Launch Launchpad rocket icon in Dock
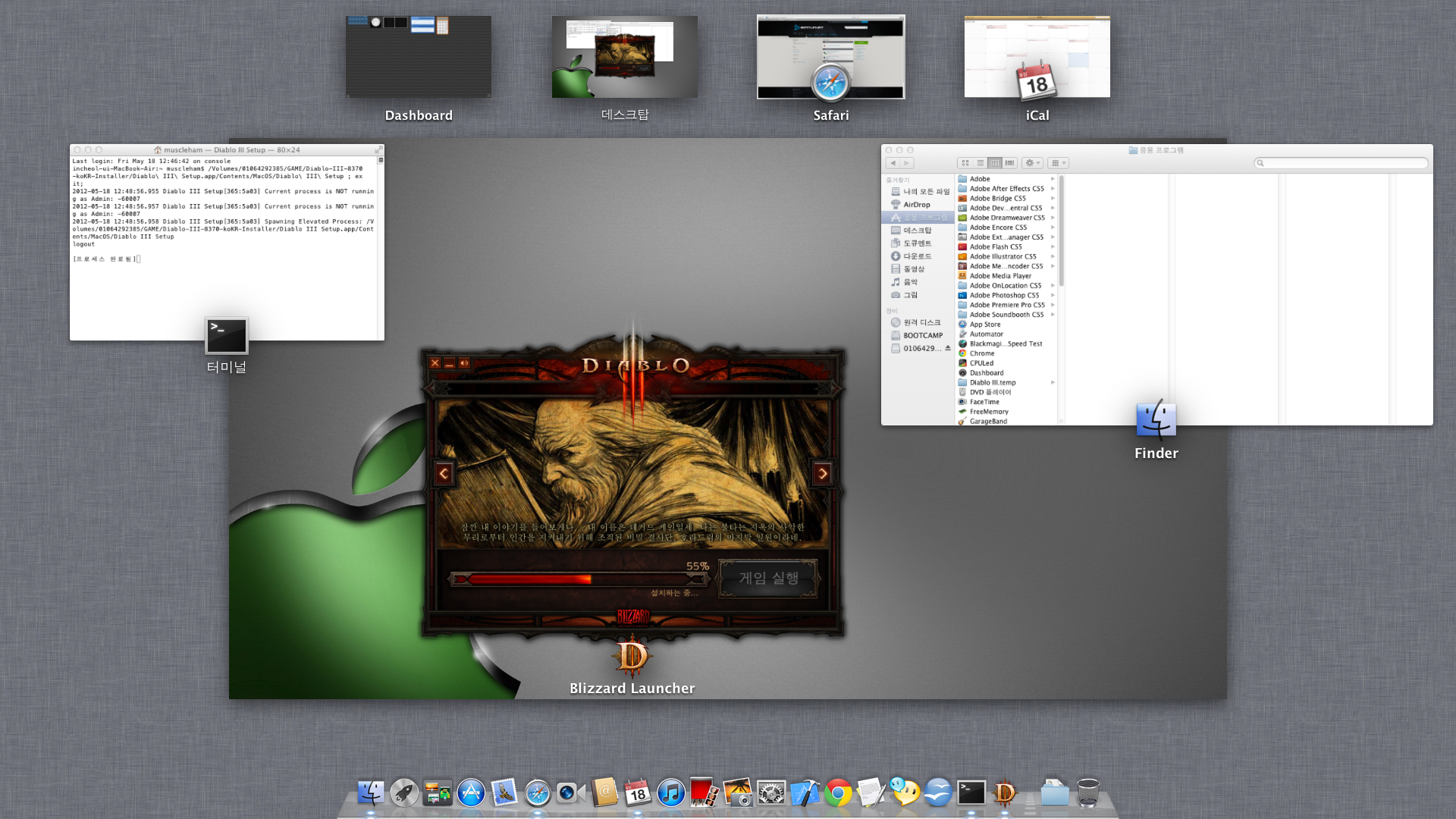 [404, 793]
